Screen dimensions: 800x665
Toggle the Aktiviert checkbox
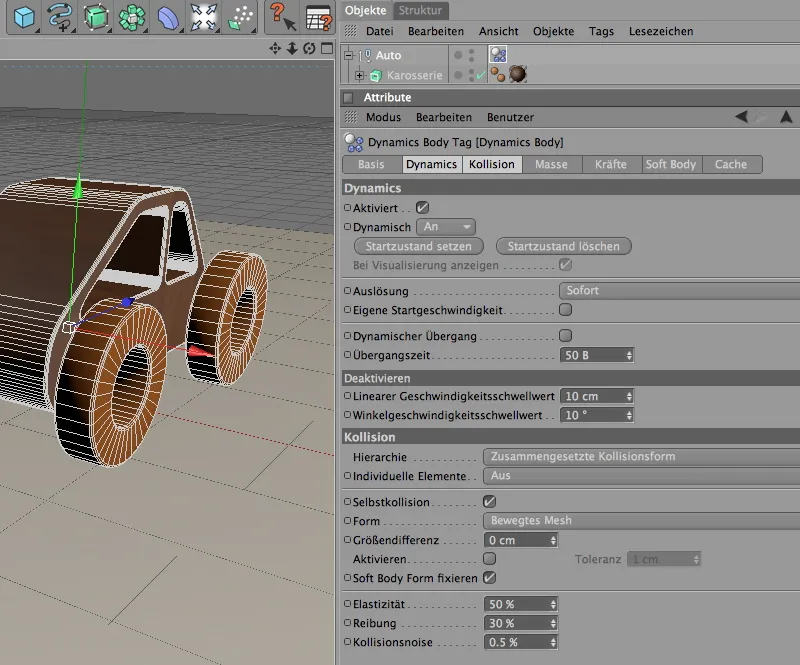tap(423, 208)
